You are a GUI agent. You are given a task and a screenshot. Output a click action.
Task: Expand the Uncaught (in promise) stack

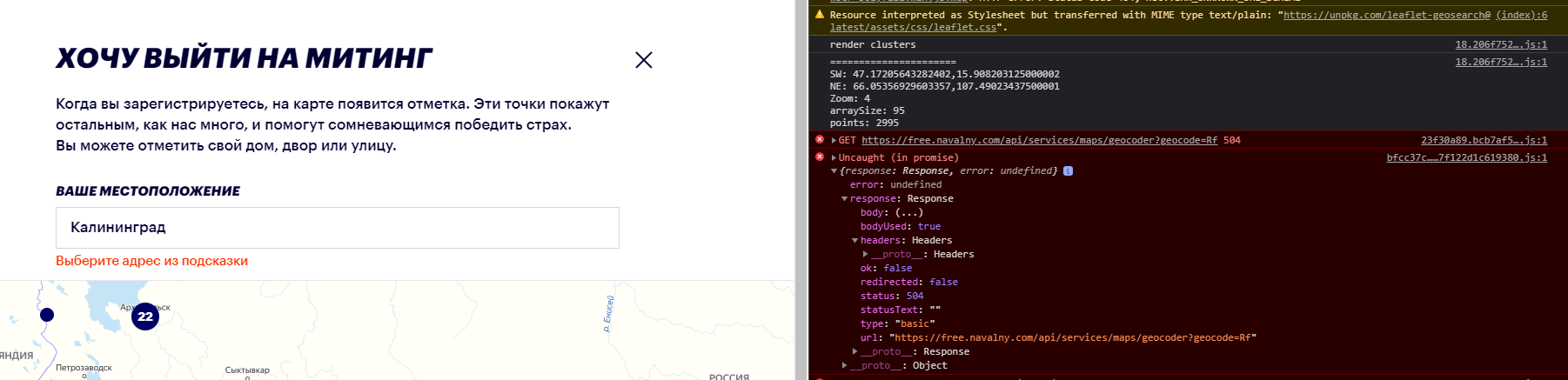click(x=834, y=158)
